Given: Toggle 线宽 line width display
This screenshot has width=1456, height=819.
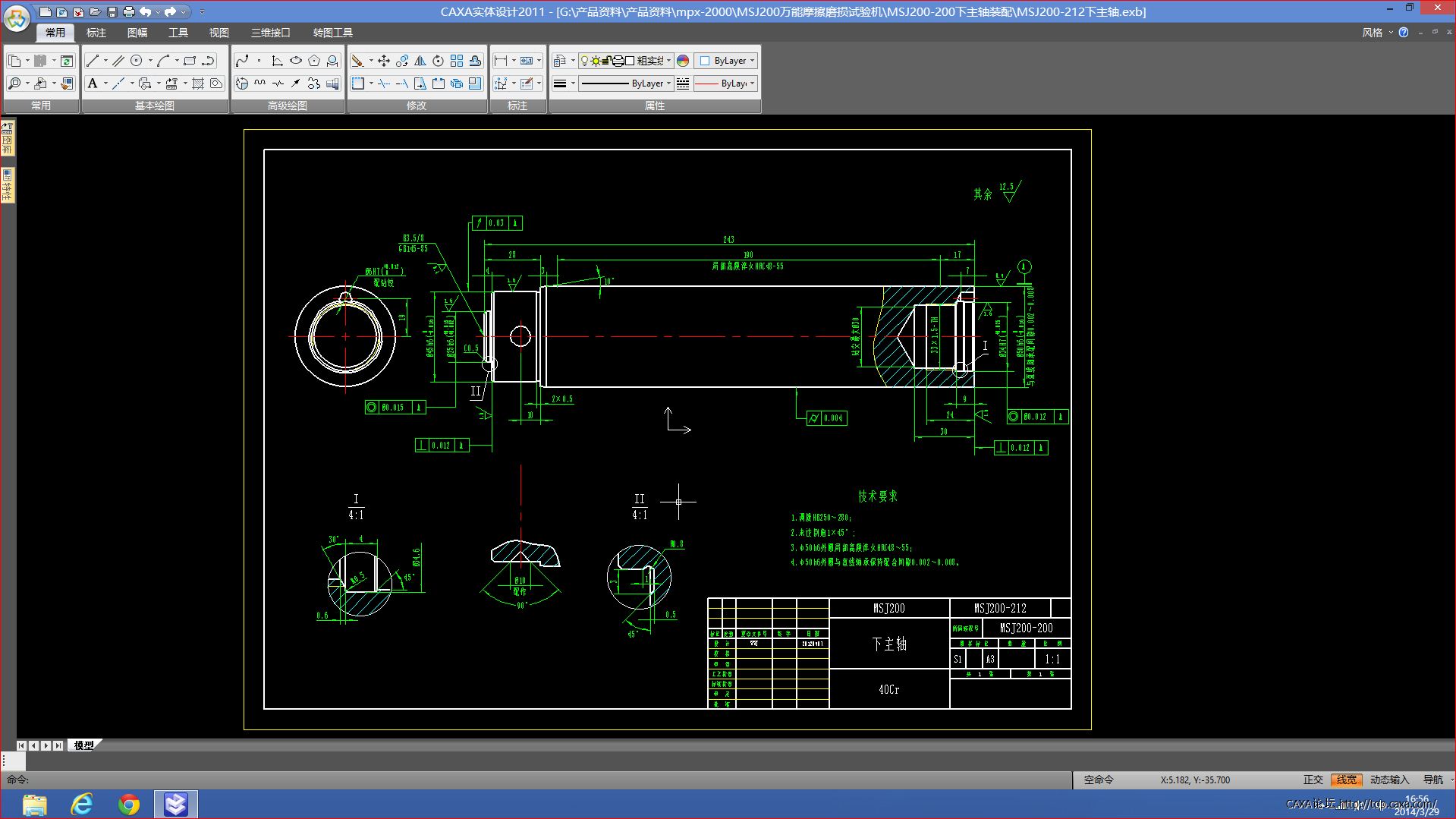Looking at the screenshot, I should pyautogui.click(x=1347, y=780).
